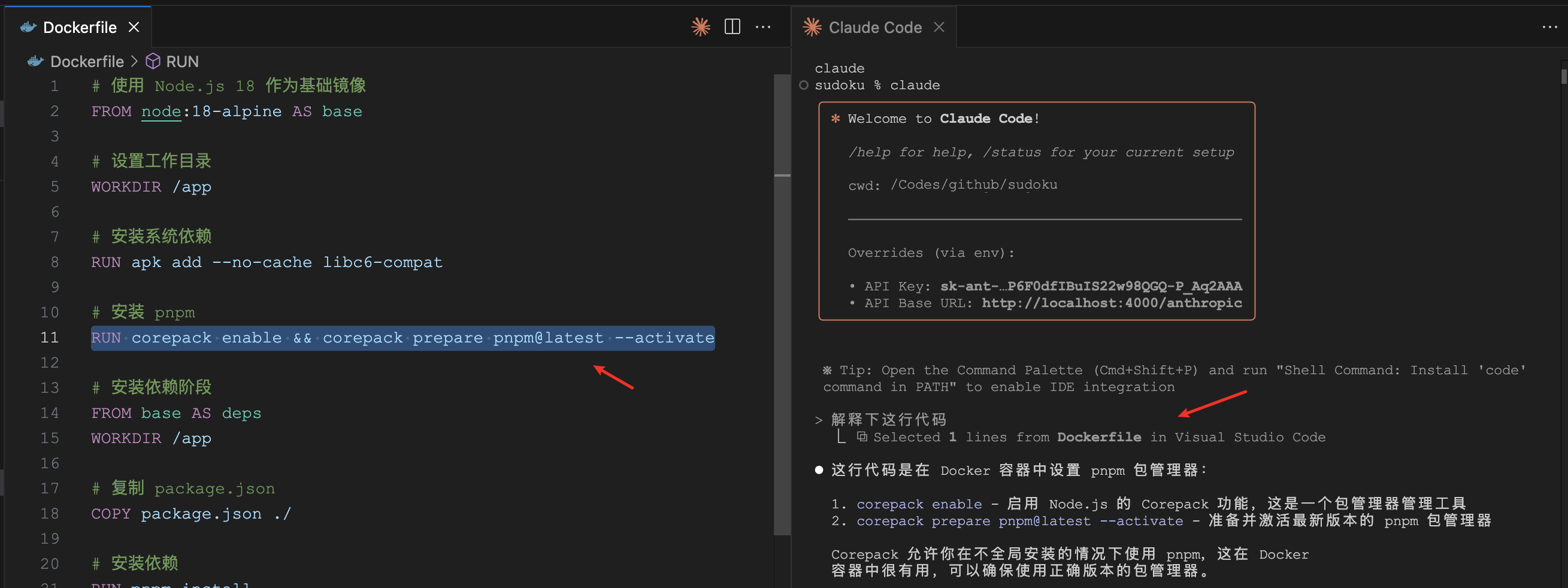Click the comment '# 安装 pnpm' on line 10
The image size is (1568, 588).
[144, 312]
